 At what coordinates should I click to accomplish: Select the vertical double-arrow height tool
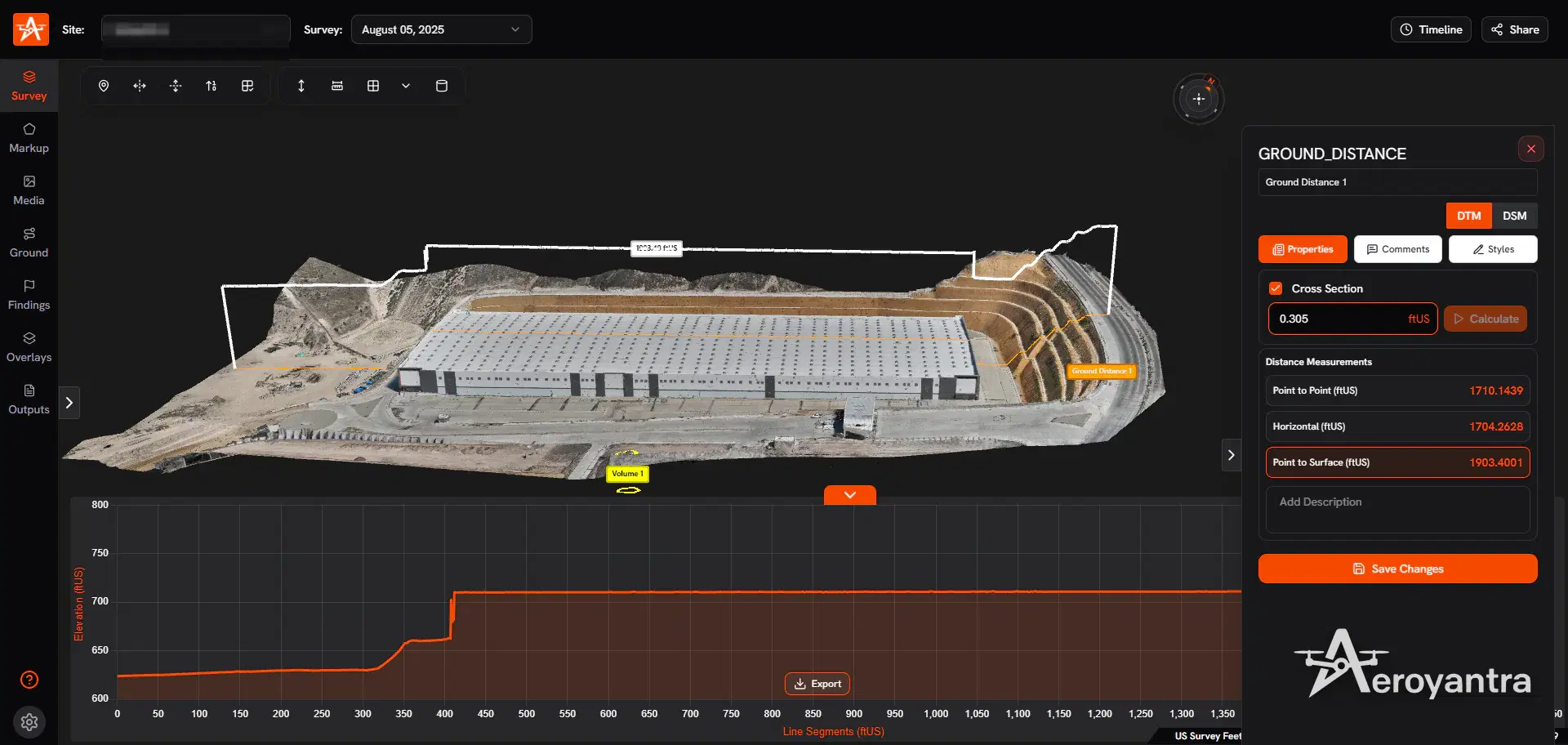pos(301,86)
